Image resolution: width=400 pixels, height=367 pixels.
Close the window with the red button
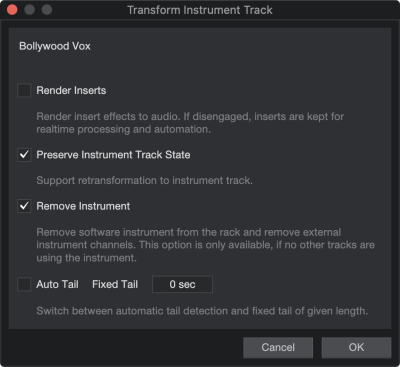coord(12,10)
